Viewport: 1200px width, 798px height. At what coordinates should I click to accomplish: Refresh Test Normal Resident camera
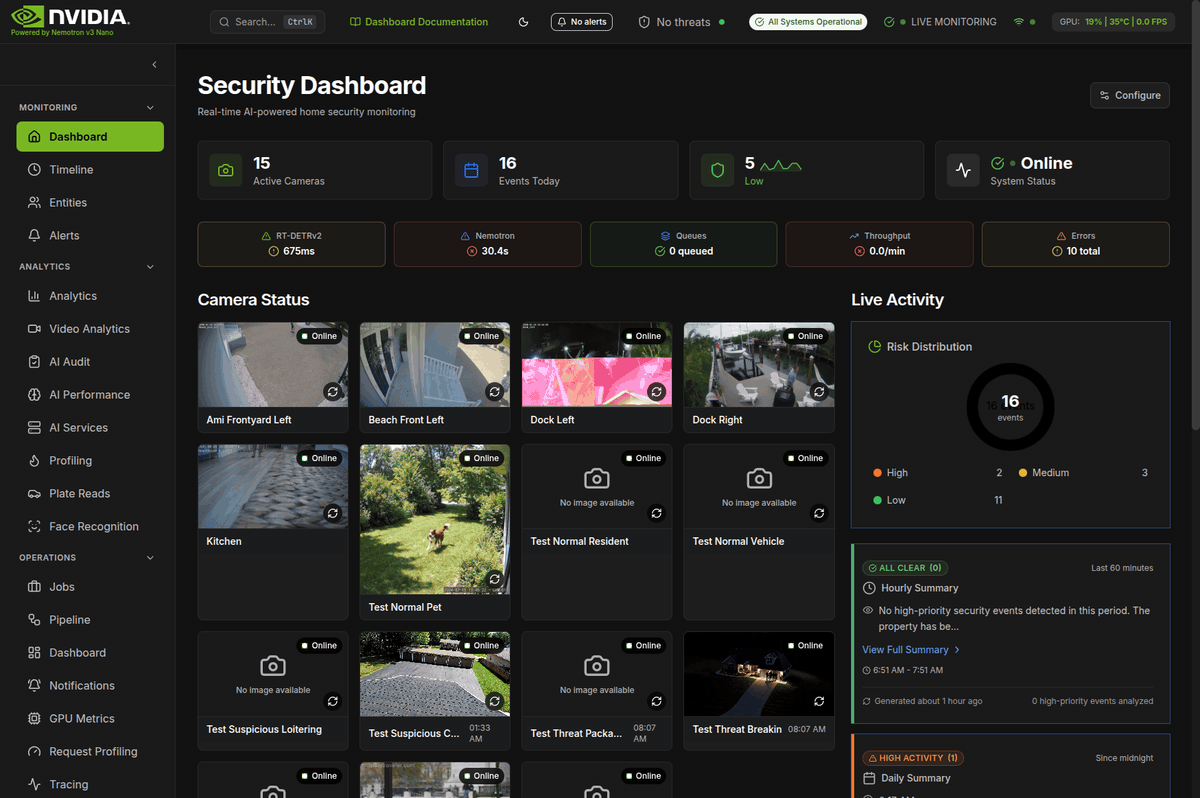[657, 513]
